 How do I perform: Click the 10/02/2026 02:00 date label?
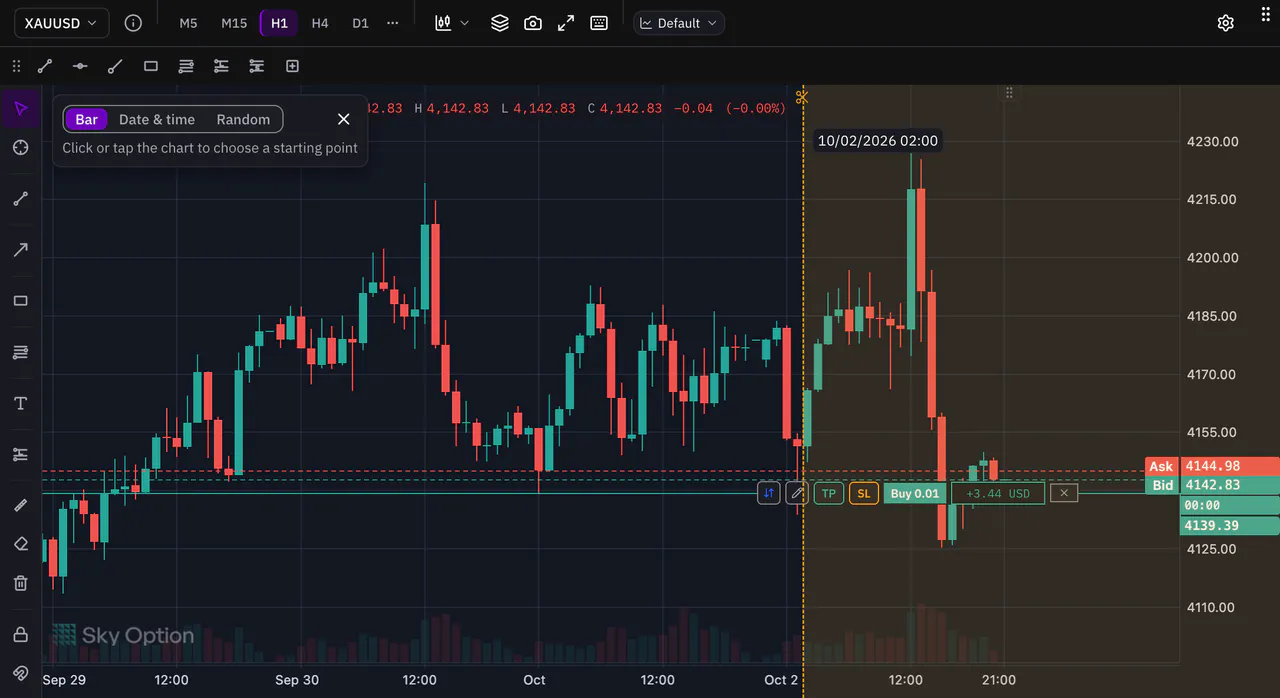[x=878, y=141]
